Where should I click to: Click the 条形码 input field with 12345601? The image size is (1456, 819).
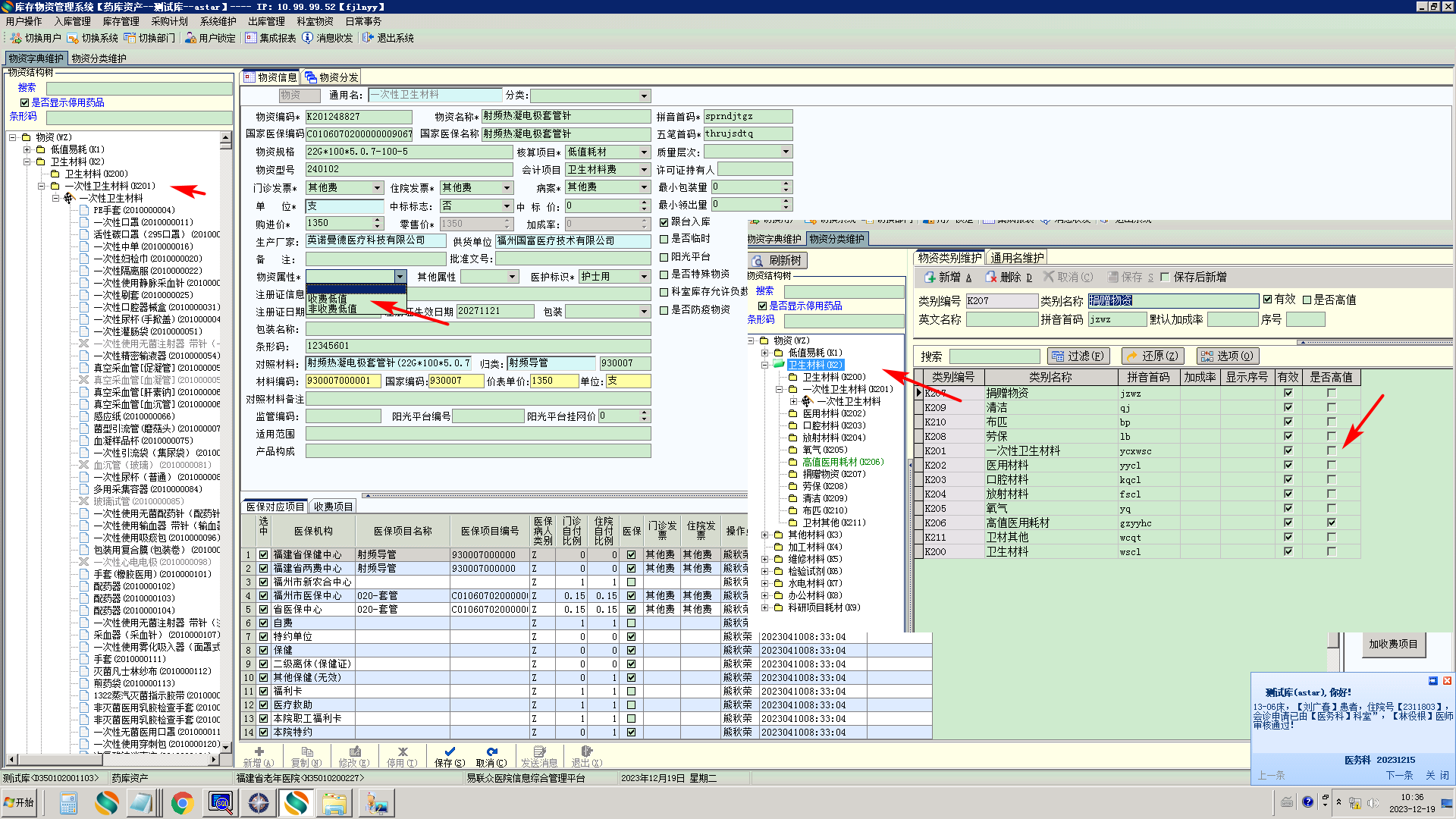[478, 346]
